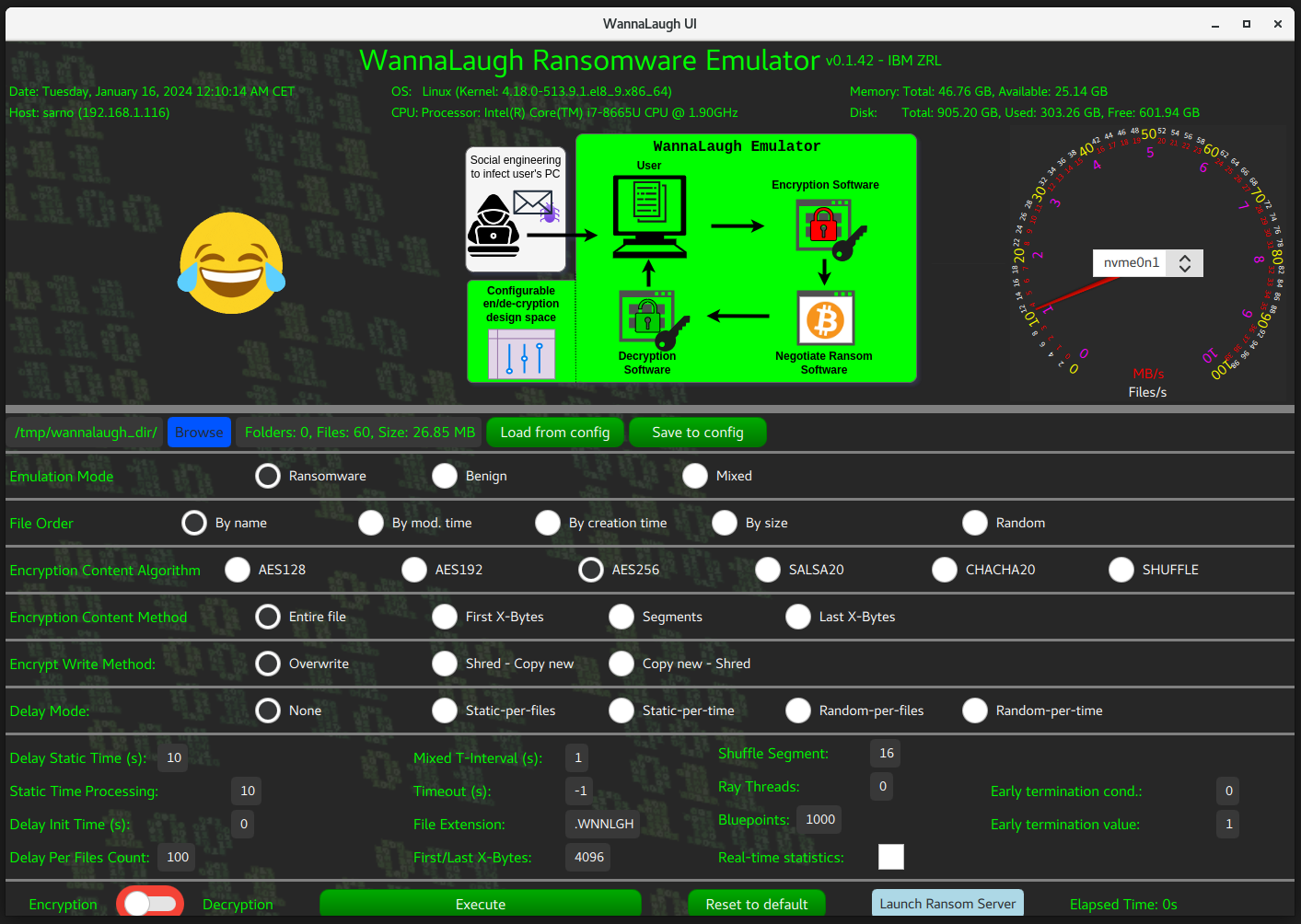
Task: Choose Last X-Bytes content method
Action: point(798,617)
